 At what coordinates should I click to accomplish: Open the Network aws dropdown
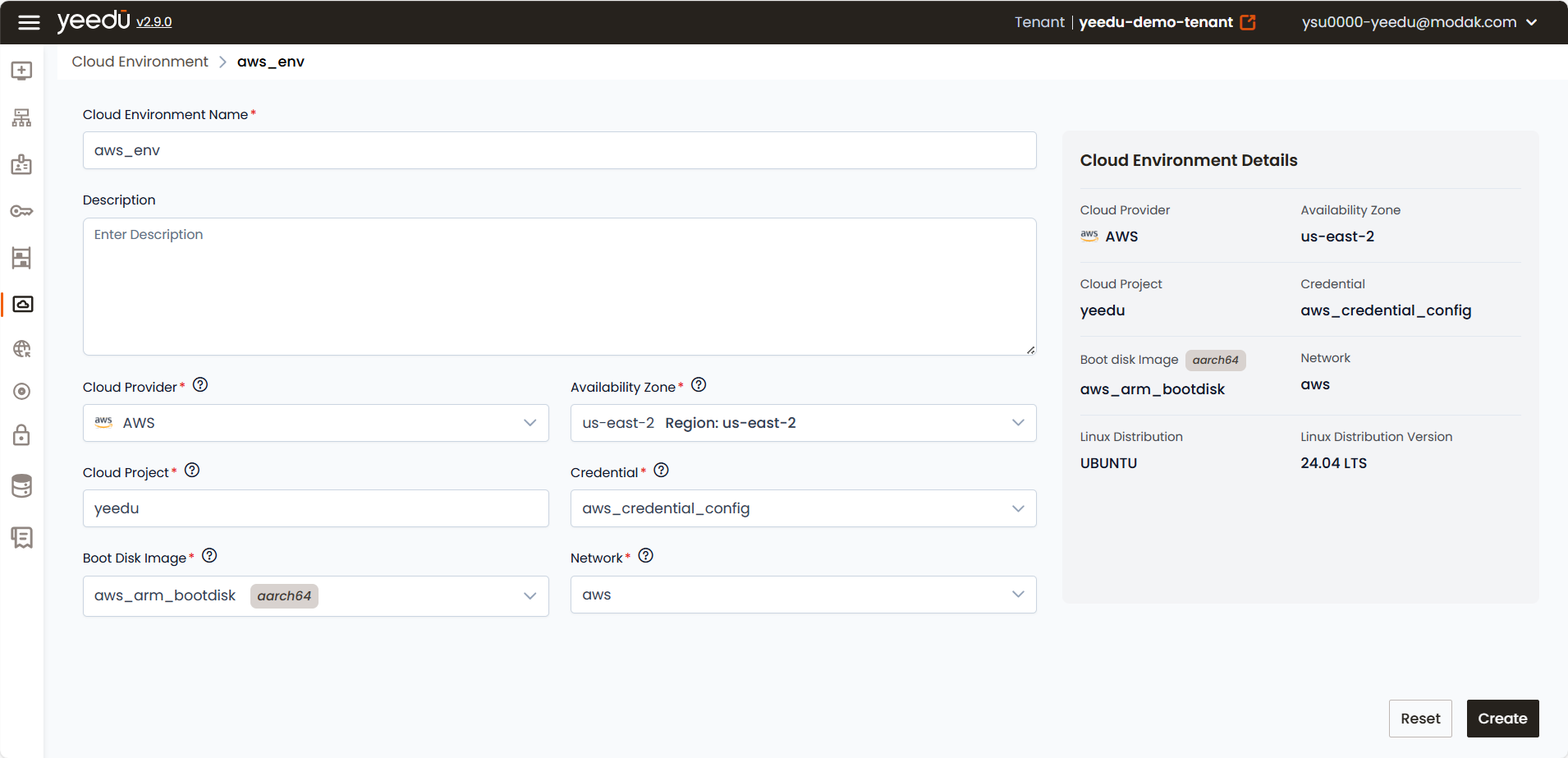pos(804,595)
